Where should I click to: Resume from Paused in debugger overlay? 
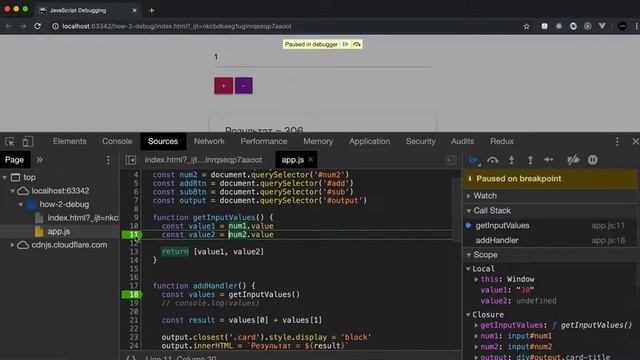(345, 44)
